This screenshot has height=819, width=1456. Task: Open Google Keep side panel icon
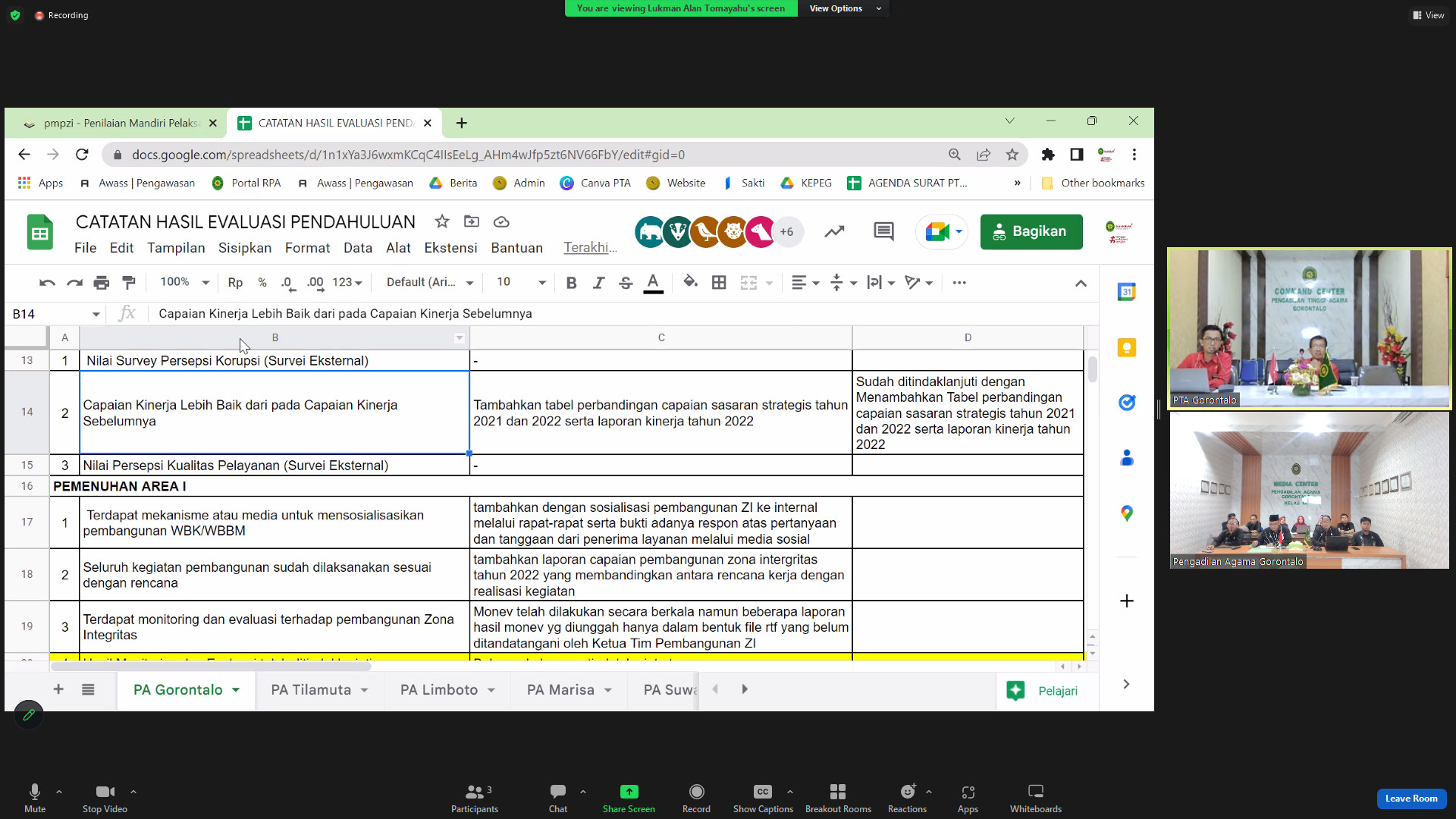pyautogui.click(x=1126, y=347)
